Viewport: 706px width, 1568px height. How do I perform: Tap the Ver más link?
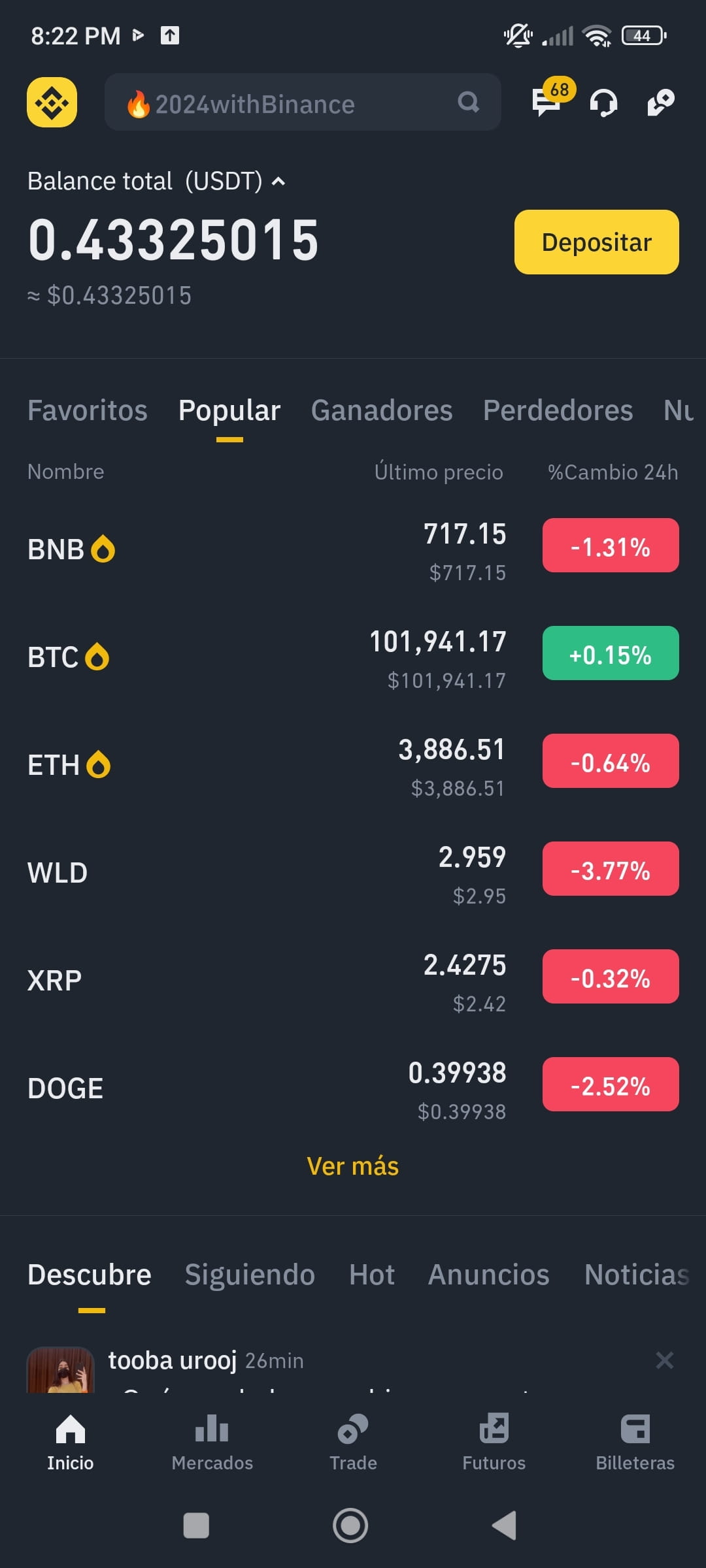click(353, 1166)
